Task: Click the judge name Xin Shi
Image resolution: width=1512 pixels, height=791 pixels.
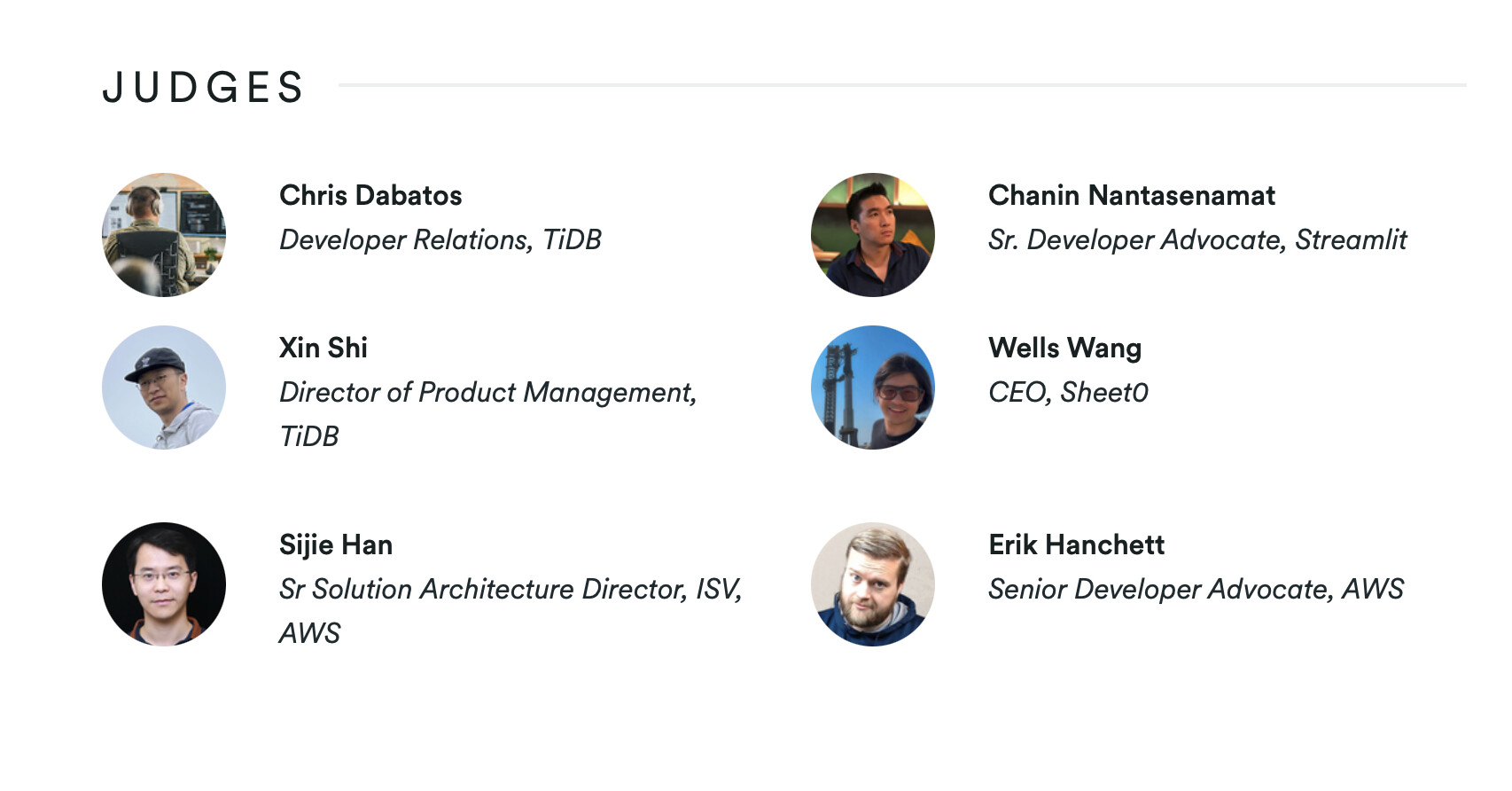Action: pos(323,348)
